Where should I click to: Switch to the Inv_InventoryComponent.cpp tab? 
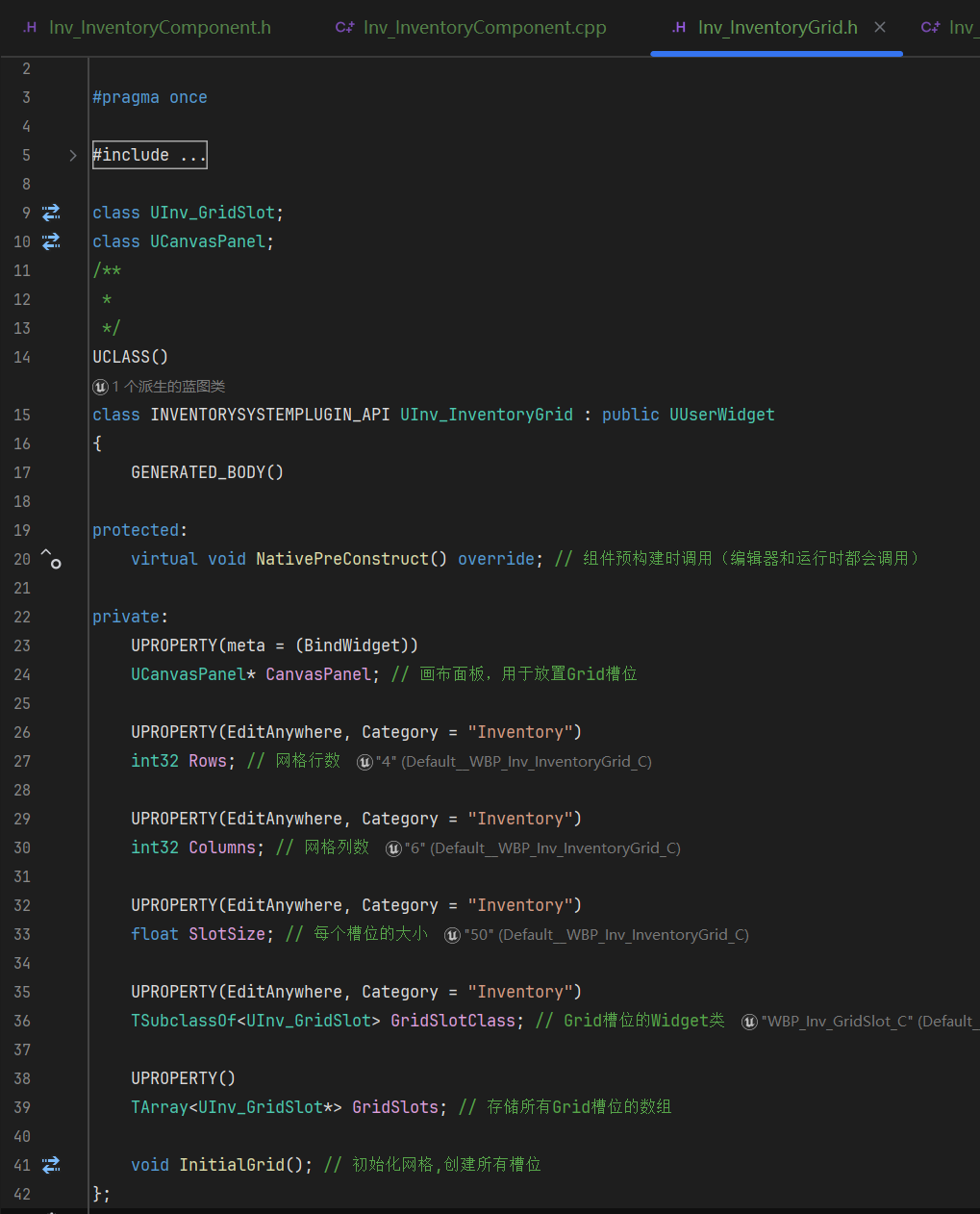(x=471, y=28)
